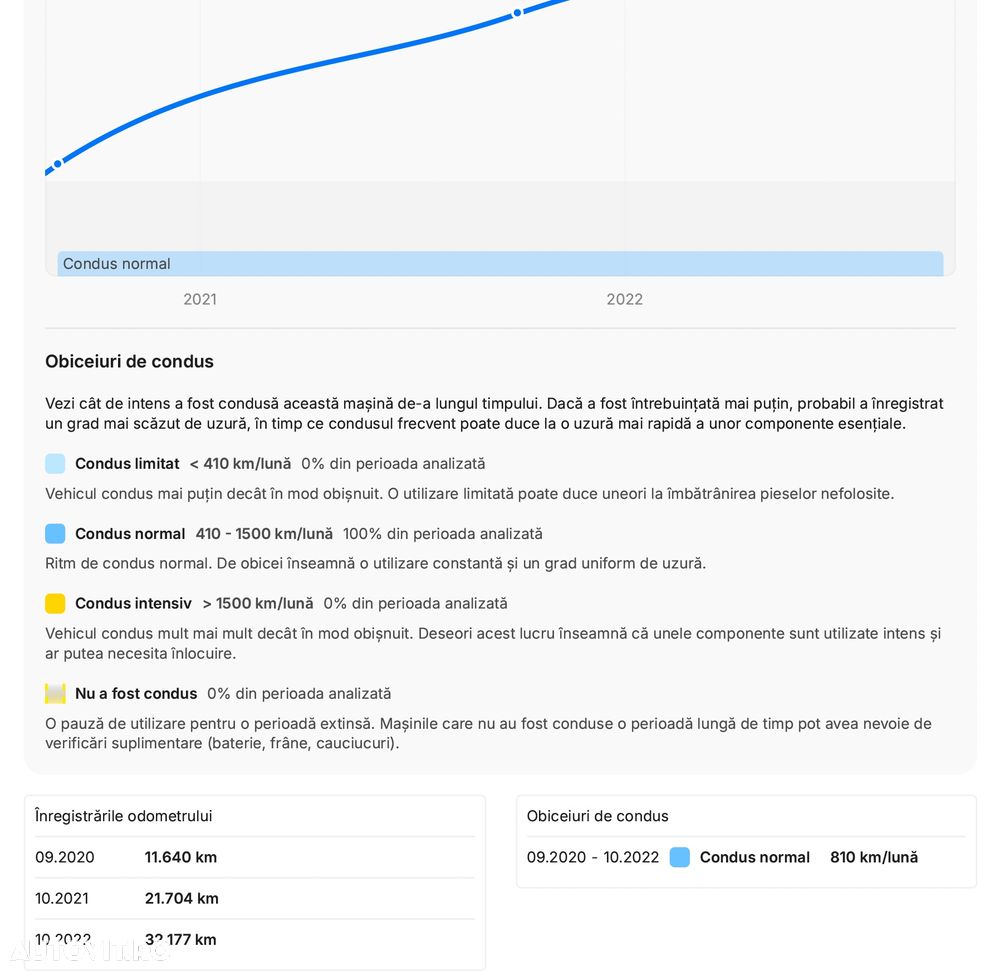Click the blue Condus normal legend swatch
This screenshot has height=971, width=1000.
(x=55, y=534)
